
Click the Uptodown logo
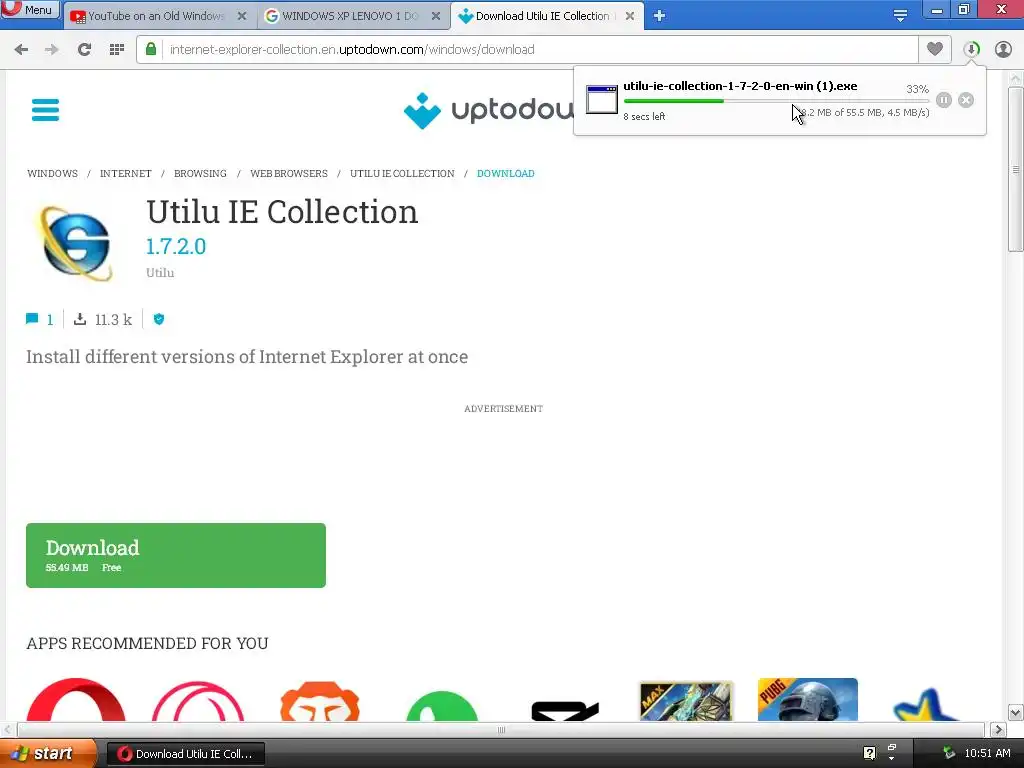[488, 110]
